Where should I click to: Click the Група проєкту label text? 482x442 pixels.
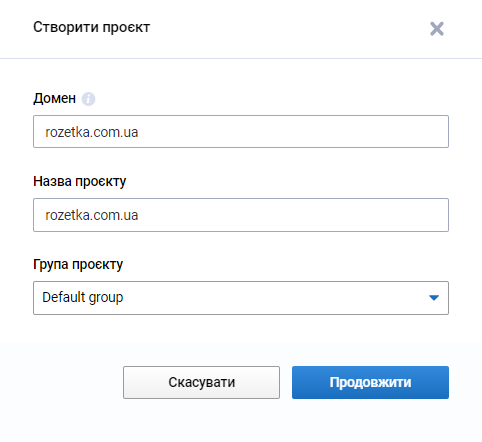pyautogui.click(x=78, y=264)
